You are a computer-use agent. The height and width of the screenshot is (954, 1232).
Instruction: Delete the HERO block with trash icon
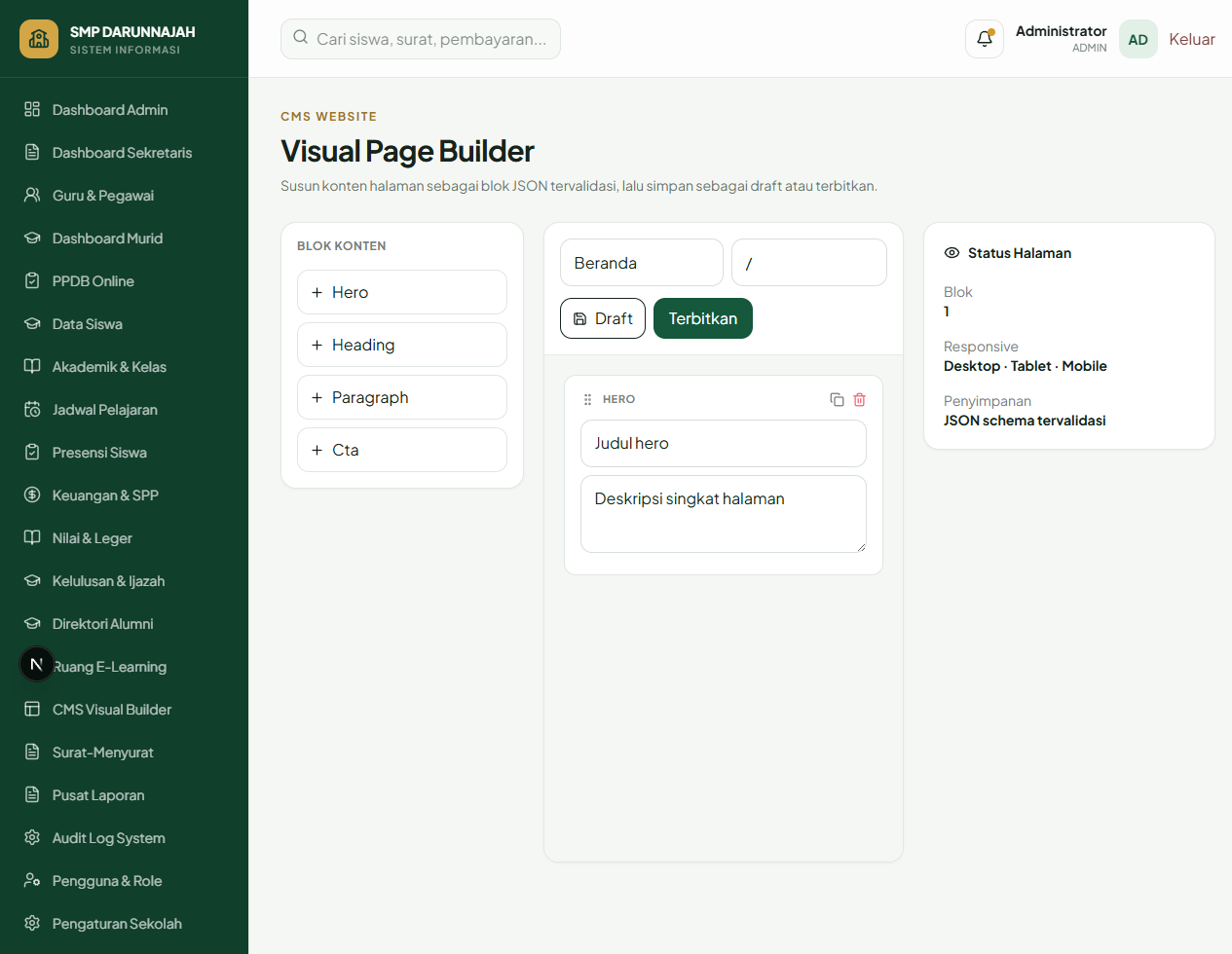pyautogui.click(x=859, y=399)
